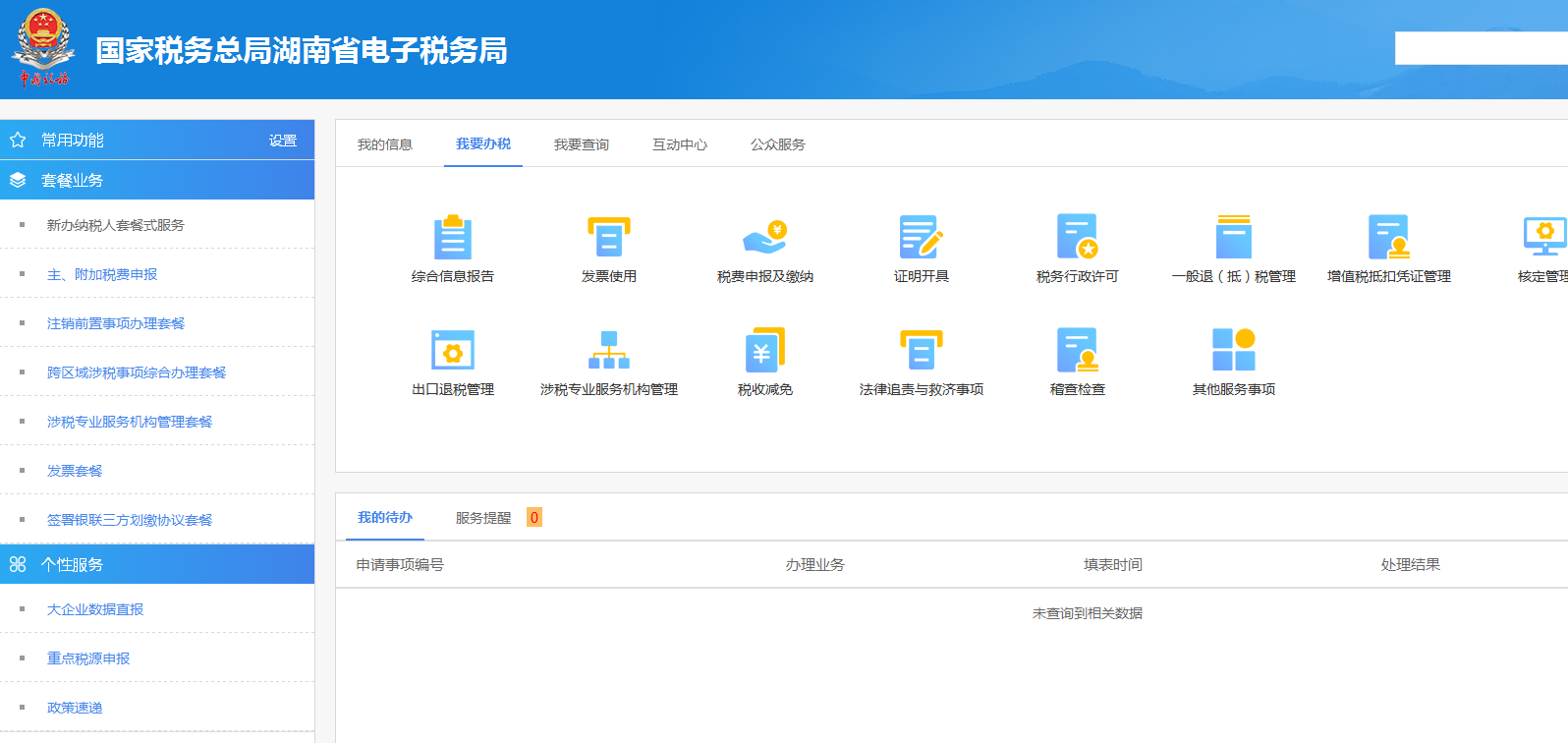This screenshot has height=743, width=1568.
Task: Click 申请事项编号 column header
Action: point(400,565)
